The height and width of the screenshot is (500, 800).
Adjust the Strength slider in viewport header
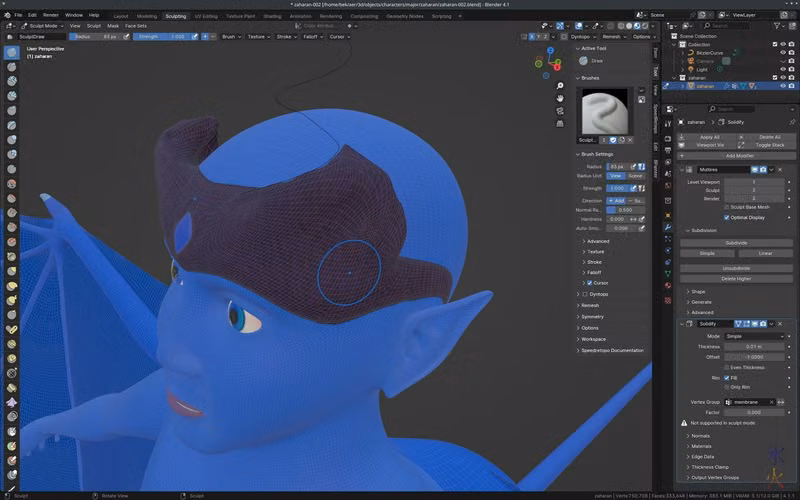tap(161, 37)
